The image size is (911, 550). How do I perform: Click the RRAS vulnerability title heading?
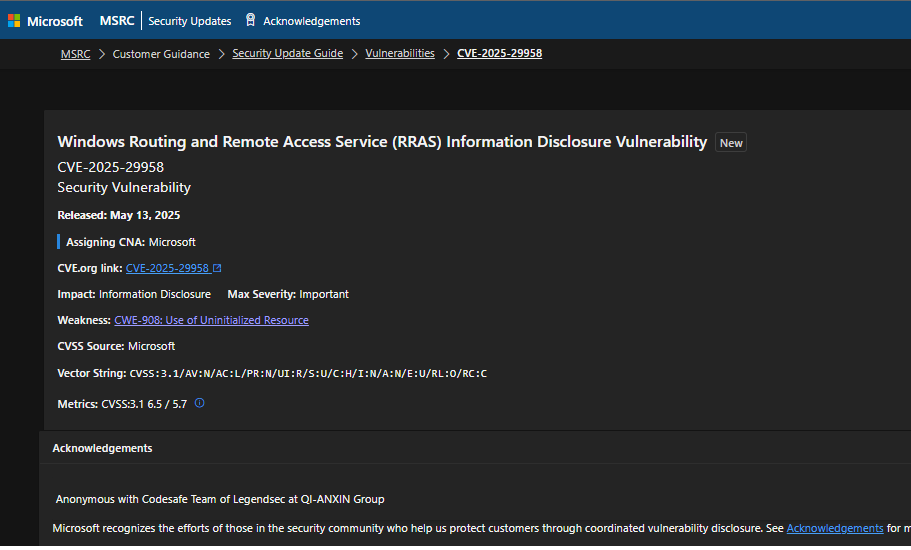click(382, 142)
